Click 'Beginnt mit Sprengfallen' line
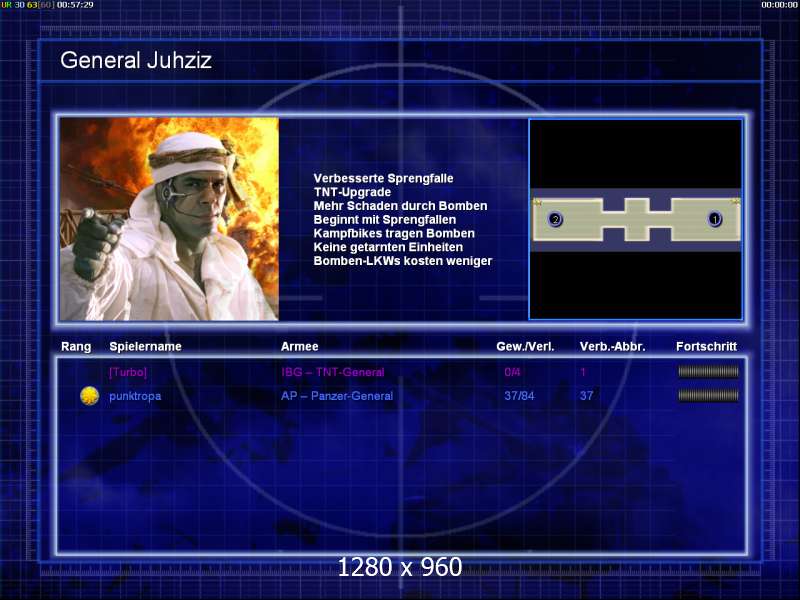Image resolution: width=800 pixels, height=600 pixels. click(385, 219)
